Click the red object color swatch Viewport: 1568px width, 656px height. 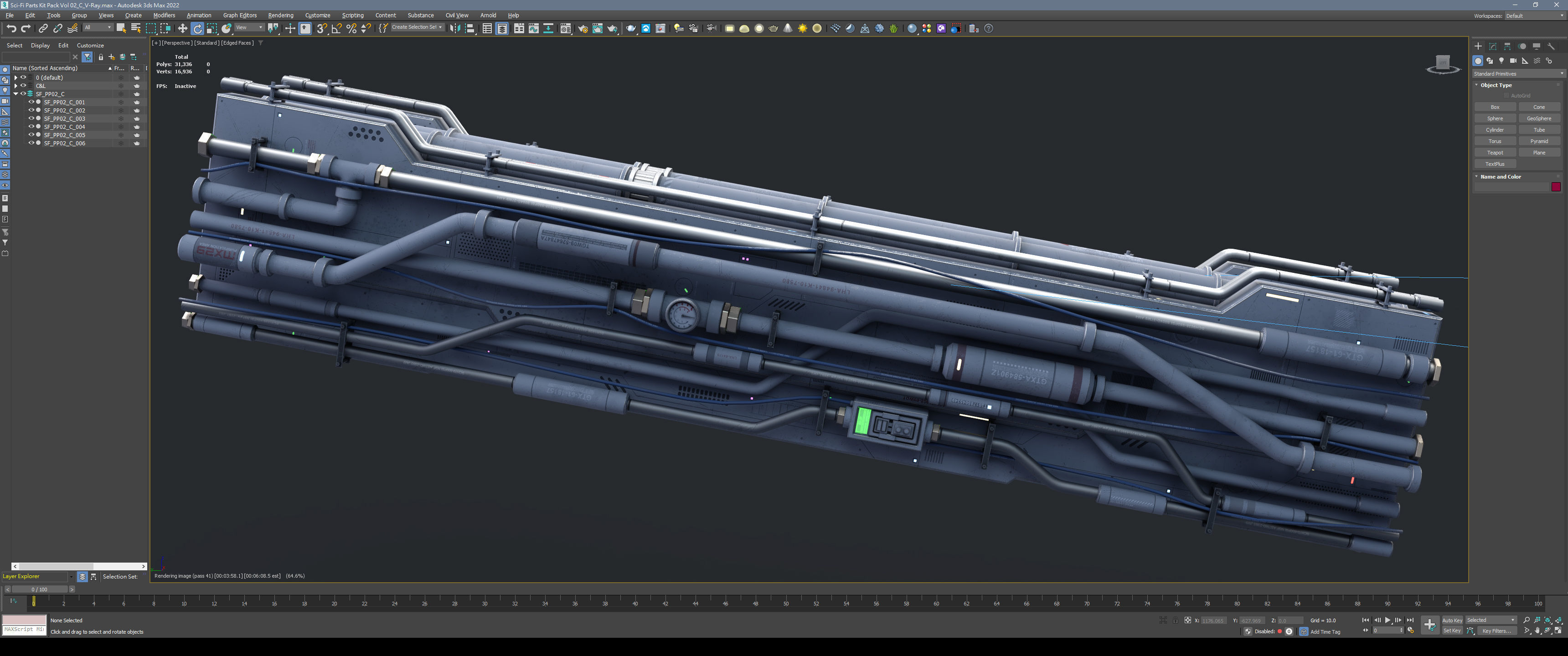(x=1556, y=187)
